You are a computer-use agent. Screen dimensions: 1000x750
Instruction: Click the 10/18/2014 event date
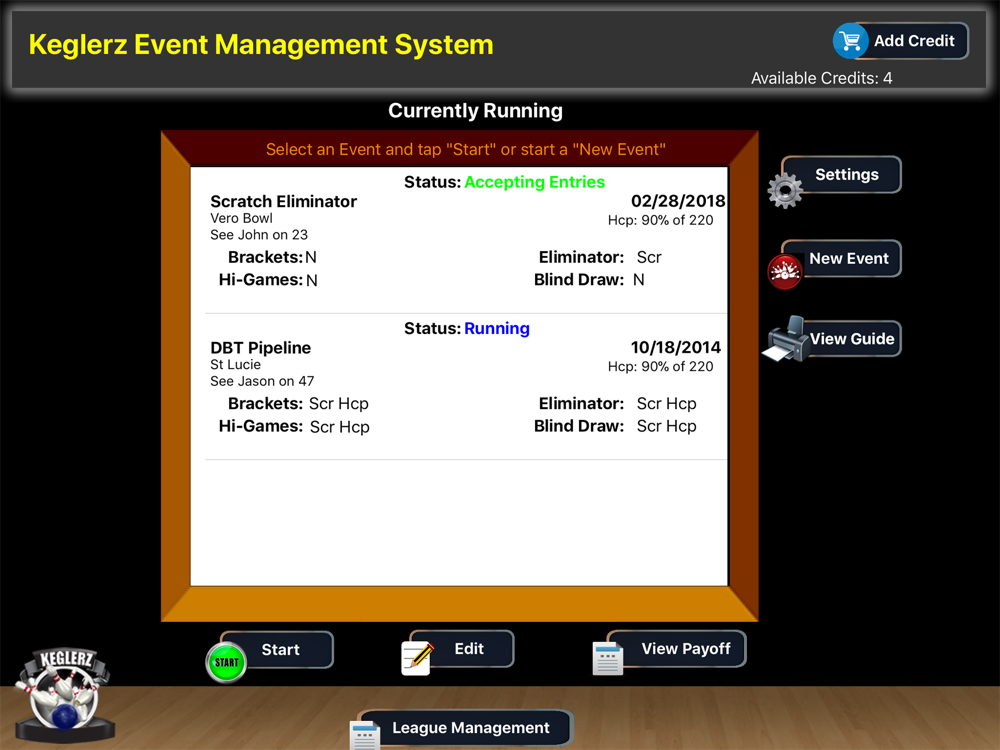coord(675,348)
